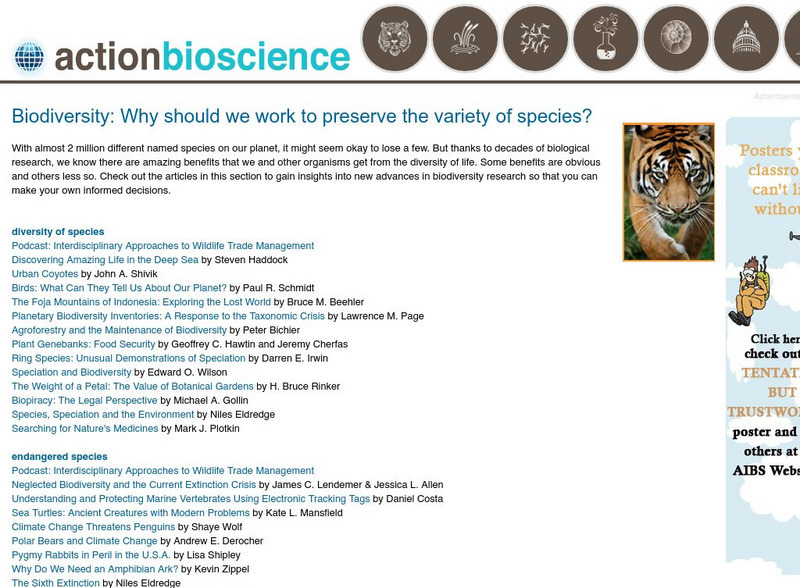Image resolution: width=800 pixels, height=588 pixels.
Task: Click the Sea Turtles article link
Action: click(x=131, y=513)
